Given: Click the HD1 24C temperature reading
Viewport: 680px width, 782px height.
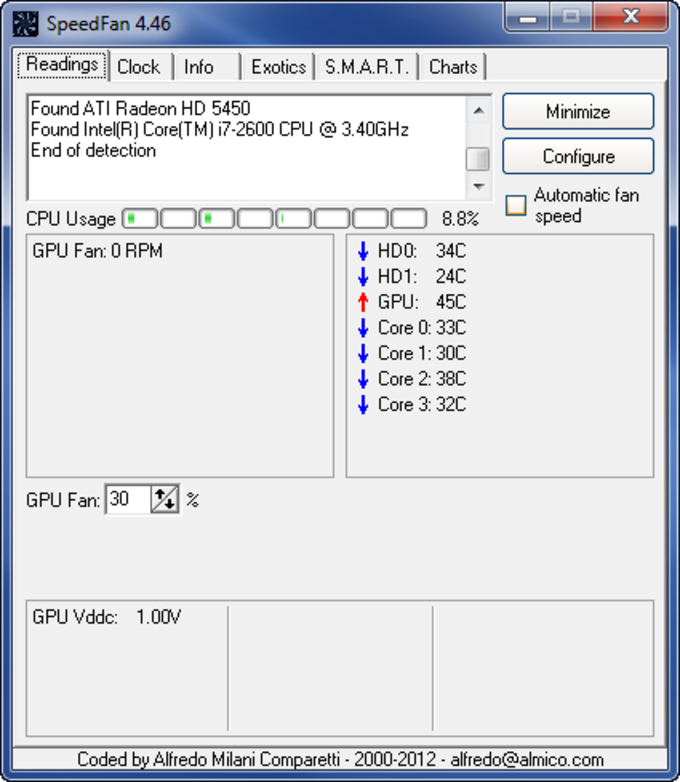Looking at the screenshot, I should click(x=422, y=276).
